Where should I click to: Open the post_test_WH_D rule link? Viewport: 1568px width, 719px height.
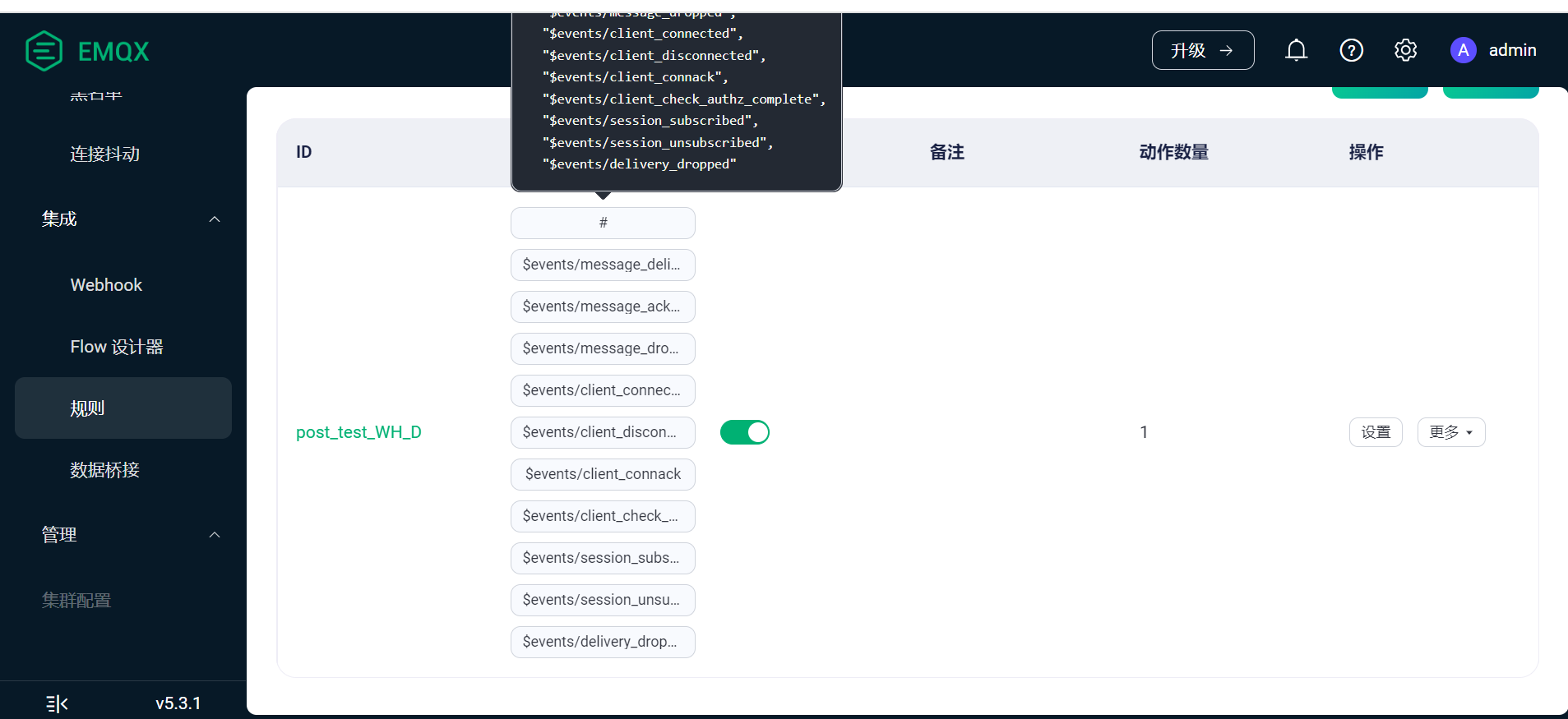click(358, 432)
